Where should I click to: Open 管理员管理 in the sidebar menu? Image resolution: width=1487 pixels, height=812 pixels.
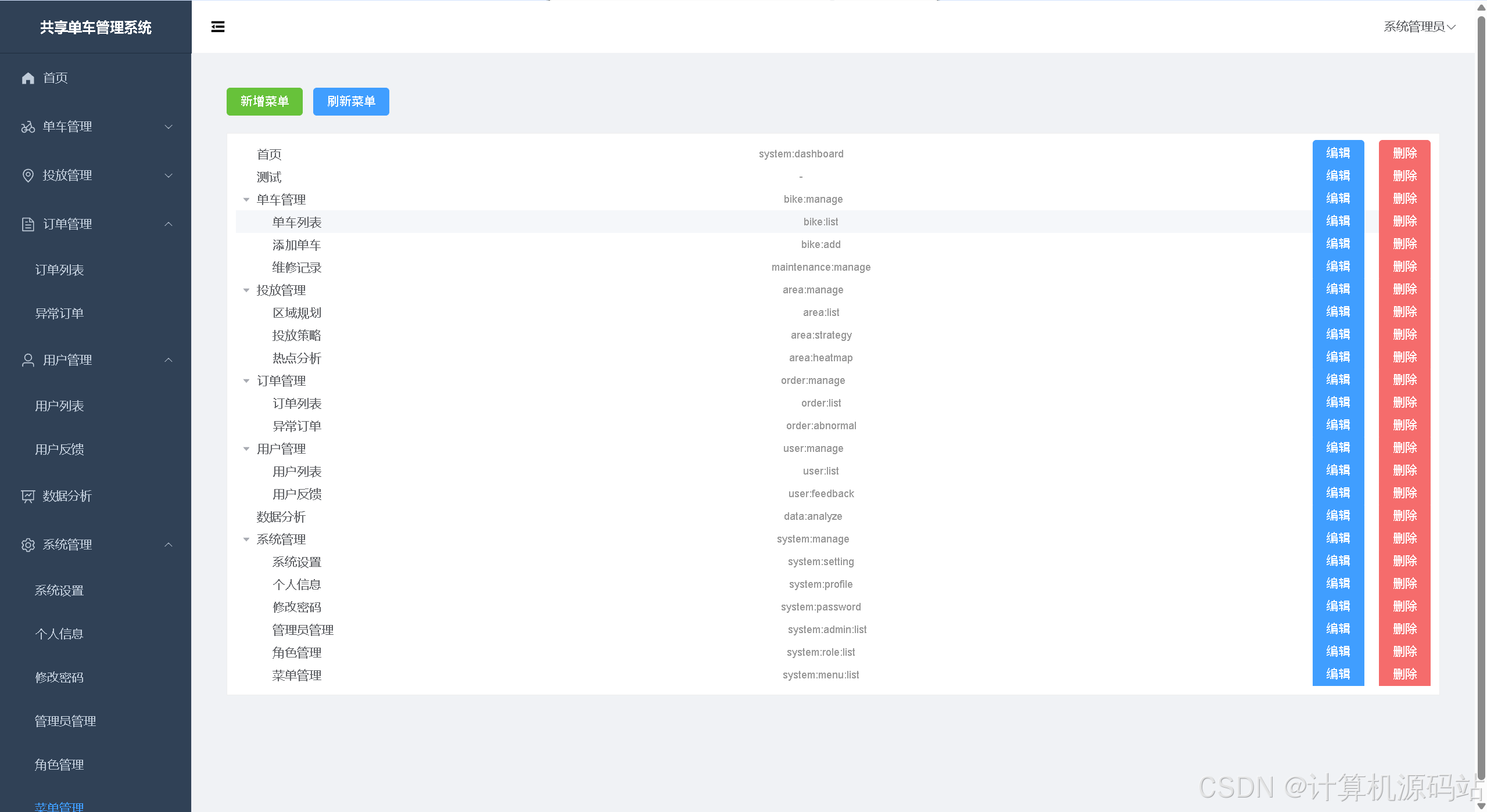coord(65,721)
